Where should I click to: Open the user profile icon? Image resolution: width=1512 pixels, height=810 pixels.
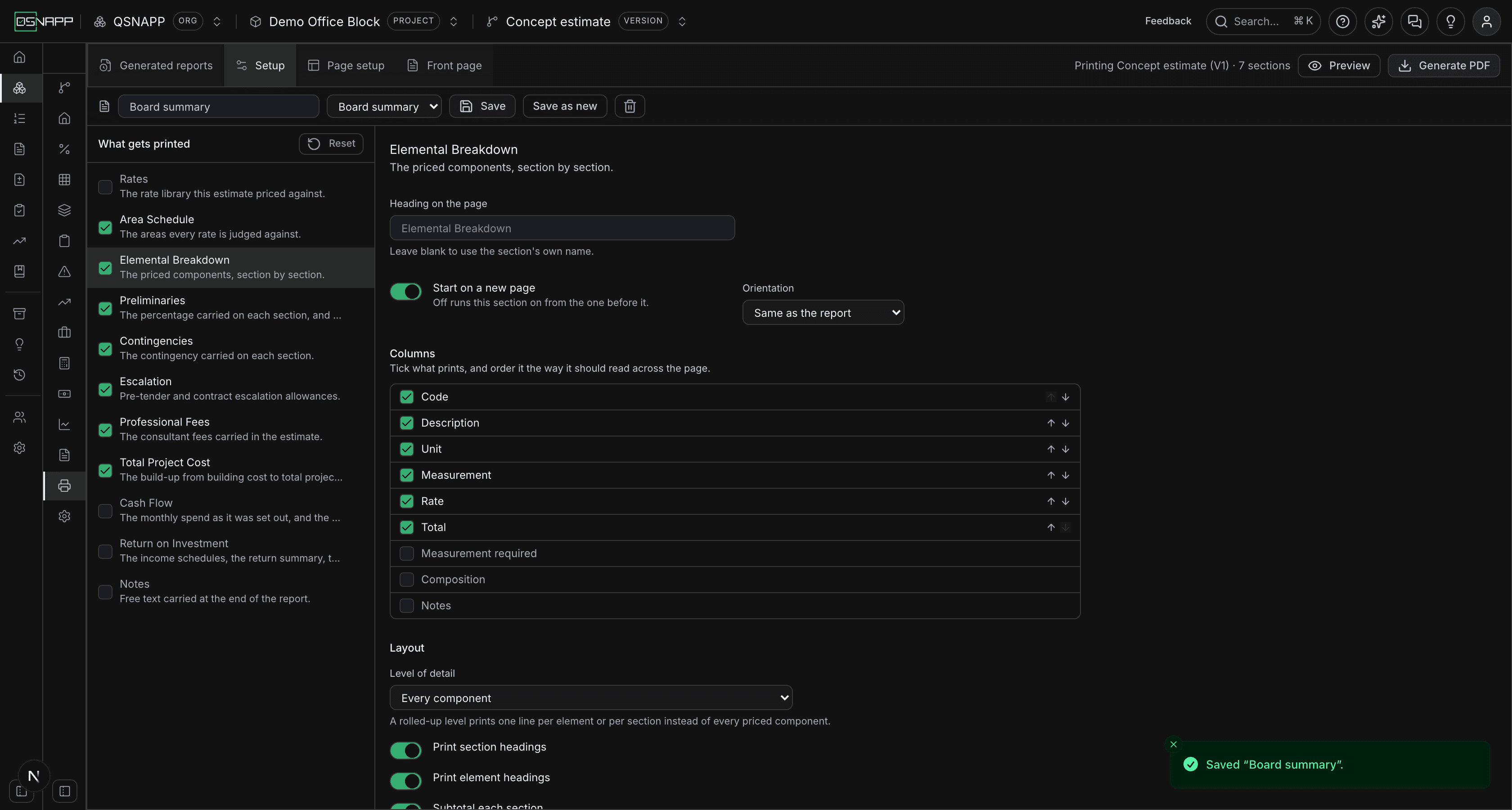[x=1486, y=22]
